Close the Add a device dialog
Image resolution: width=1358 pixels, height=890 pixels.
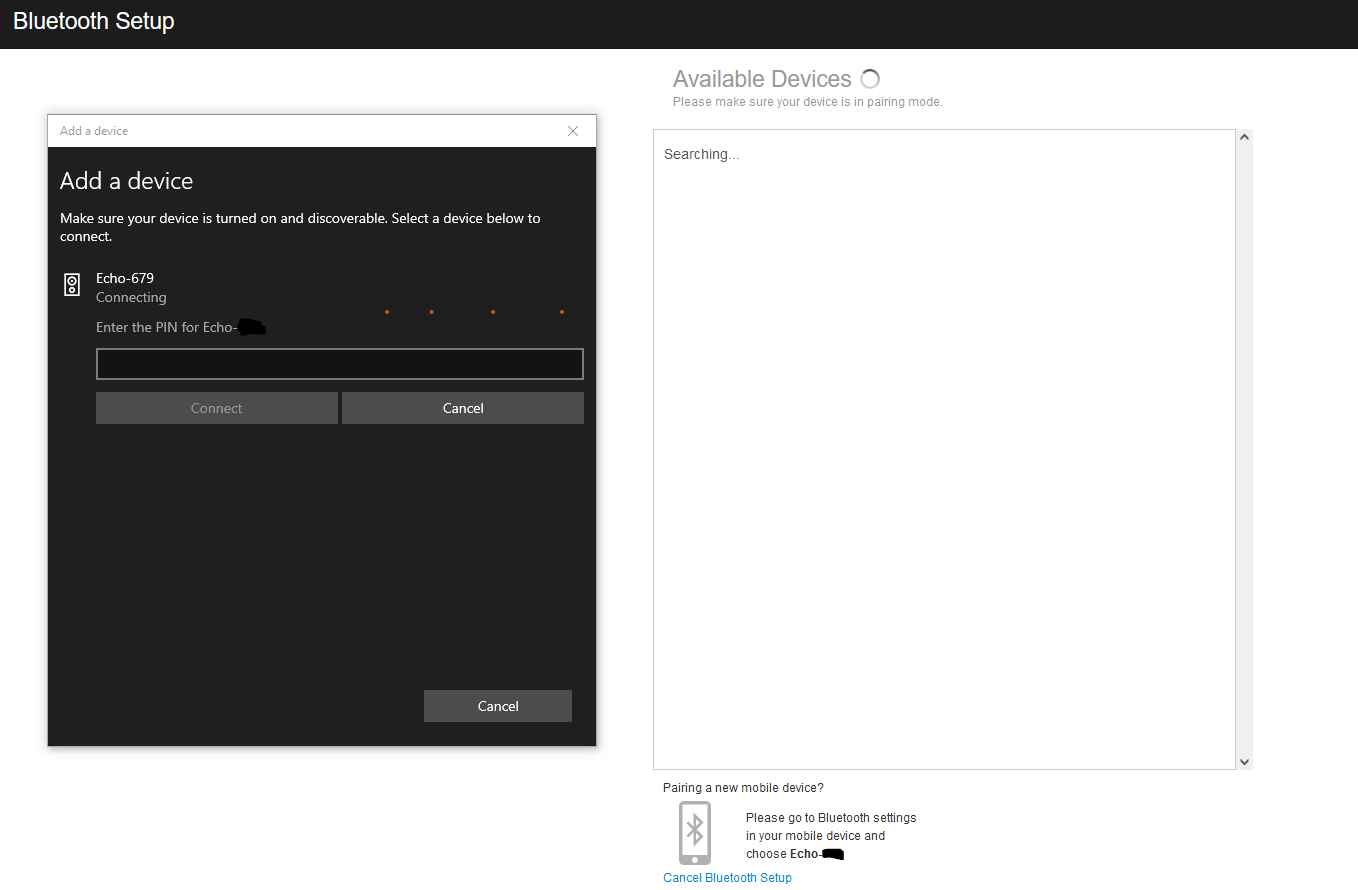pyautogui.click(x=573, y=131)
